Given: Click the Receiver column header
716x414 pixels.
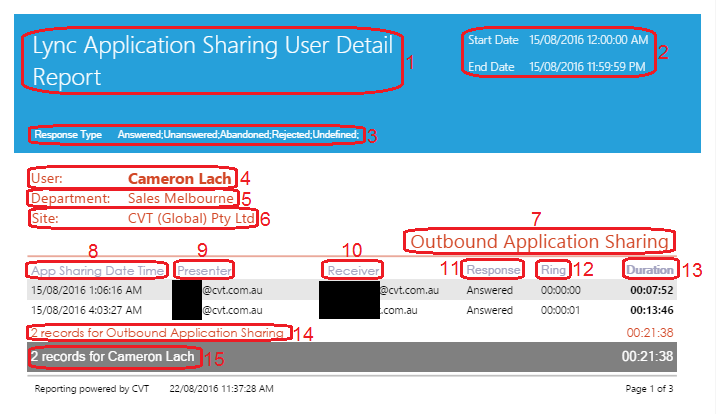Looking at the screenshot, I should point(353,271).
